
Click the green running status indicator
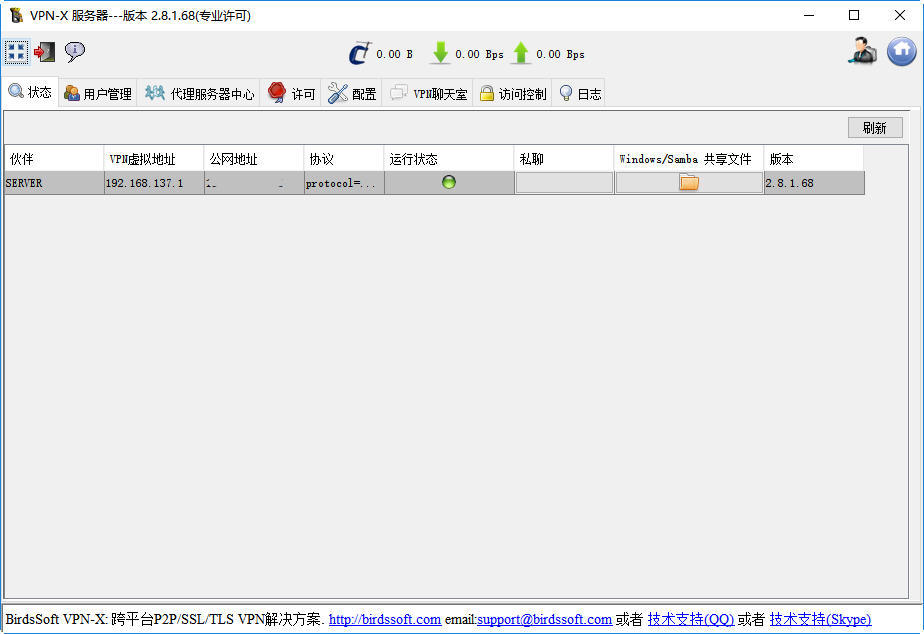pos(448,182)
